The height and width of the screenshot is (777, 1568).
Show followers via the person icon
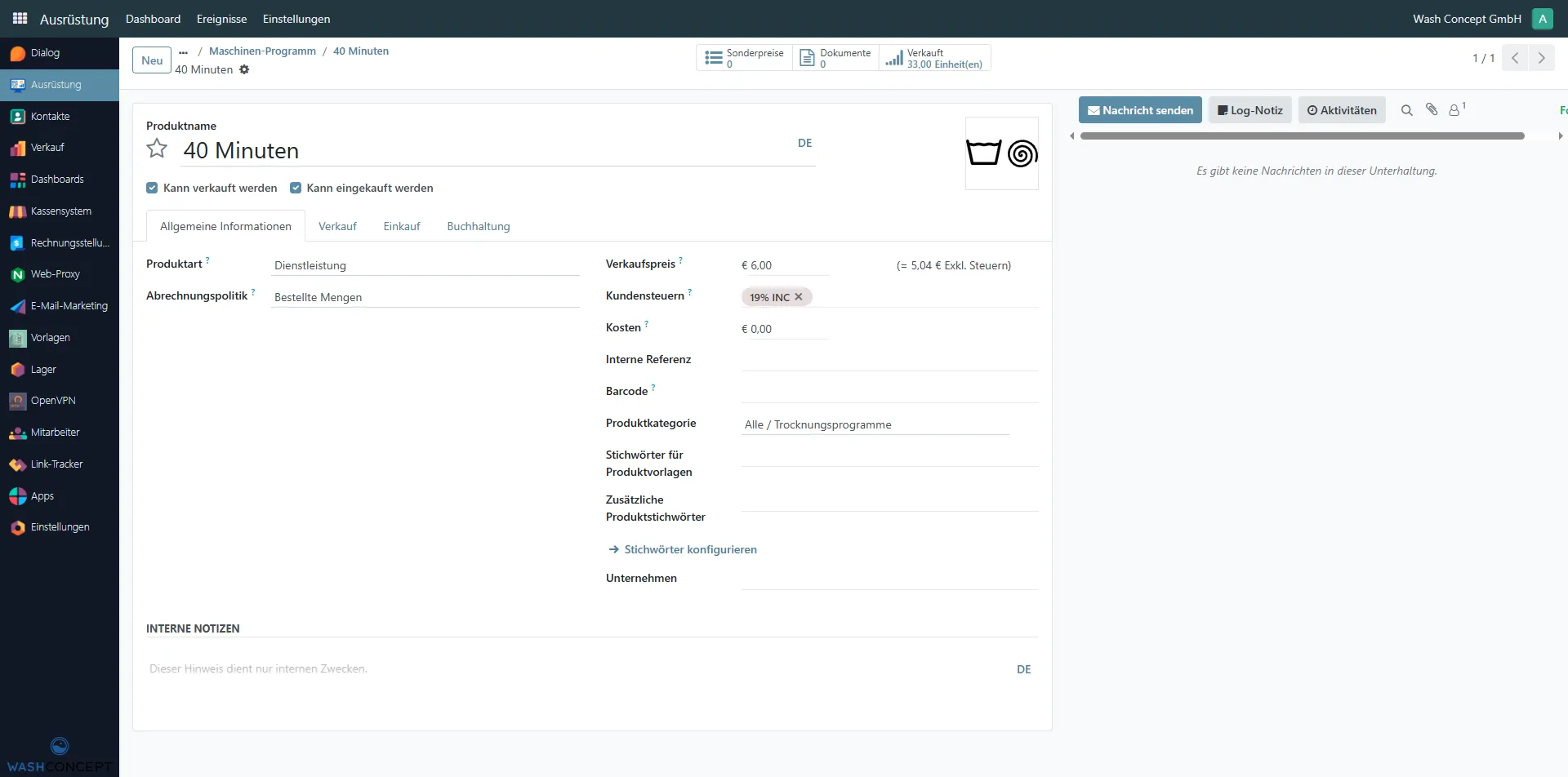coord(1454,110)
